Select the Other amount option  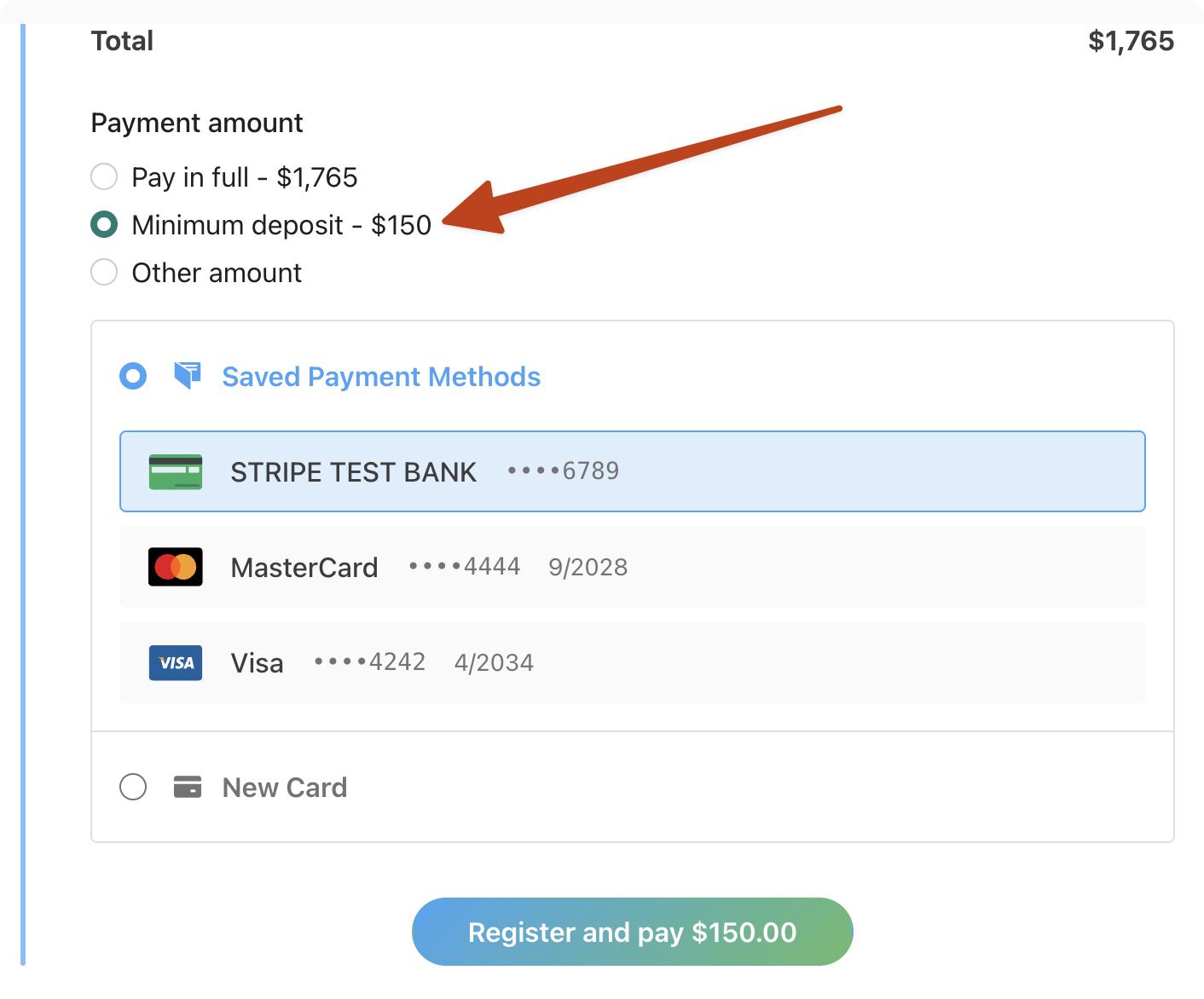[x=103, y=272]
